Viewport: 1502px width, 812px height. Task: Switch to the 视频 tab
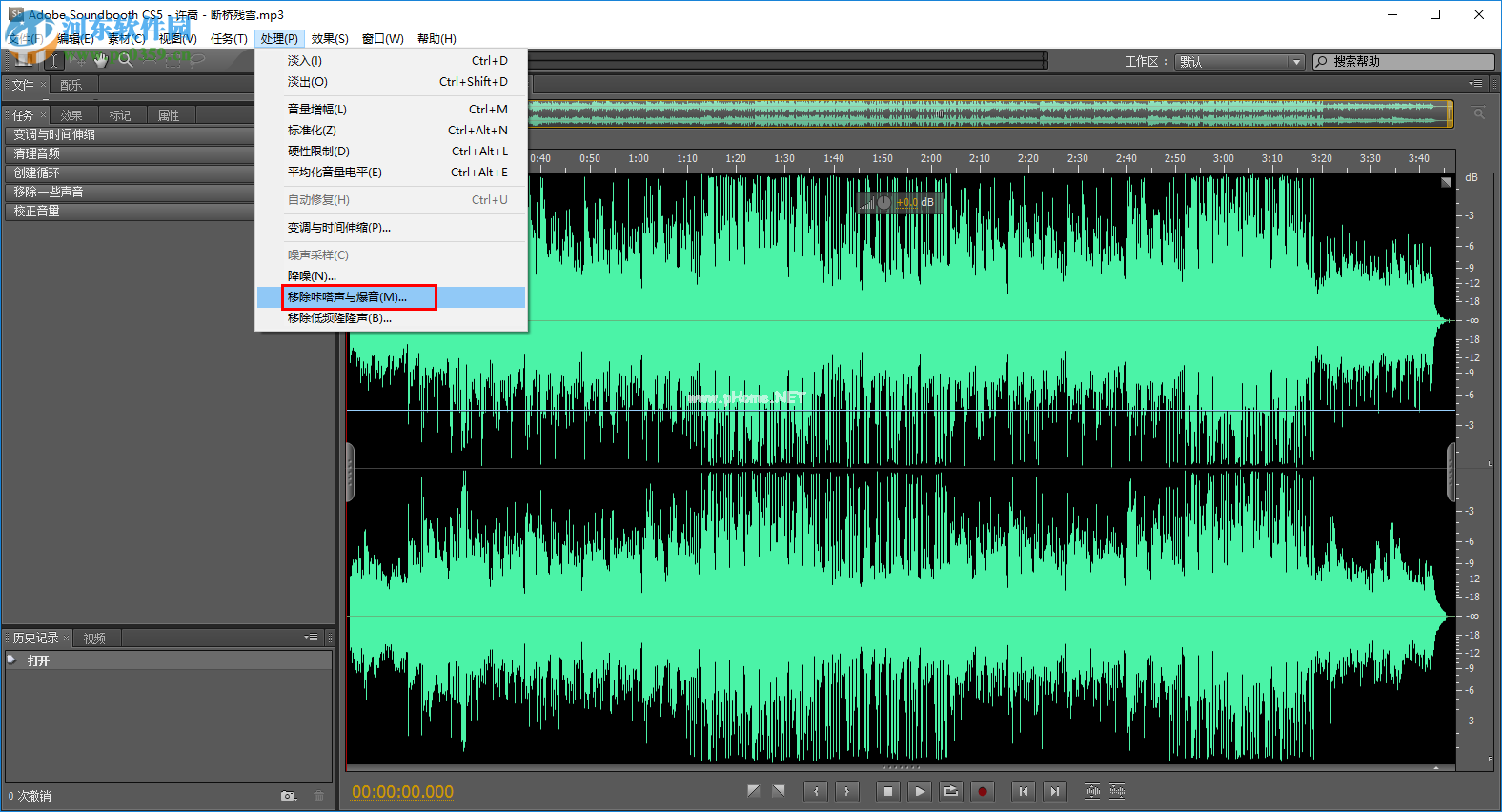[94, 639]
